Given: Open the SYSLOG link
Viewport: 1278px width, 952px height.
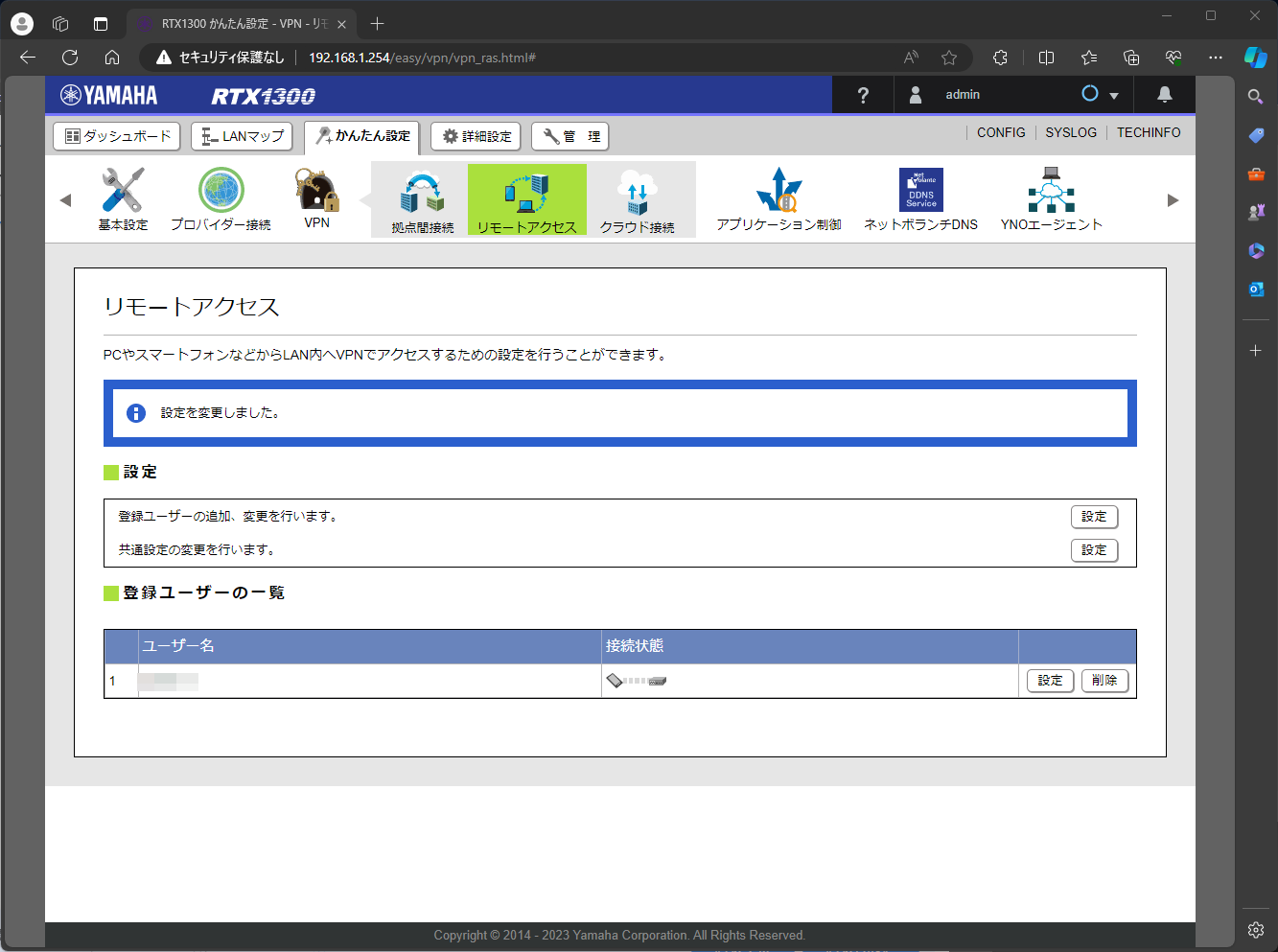Looking at the screenshot, I should coord(1071,132).
